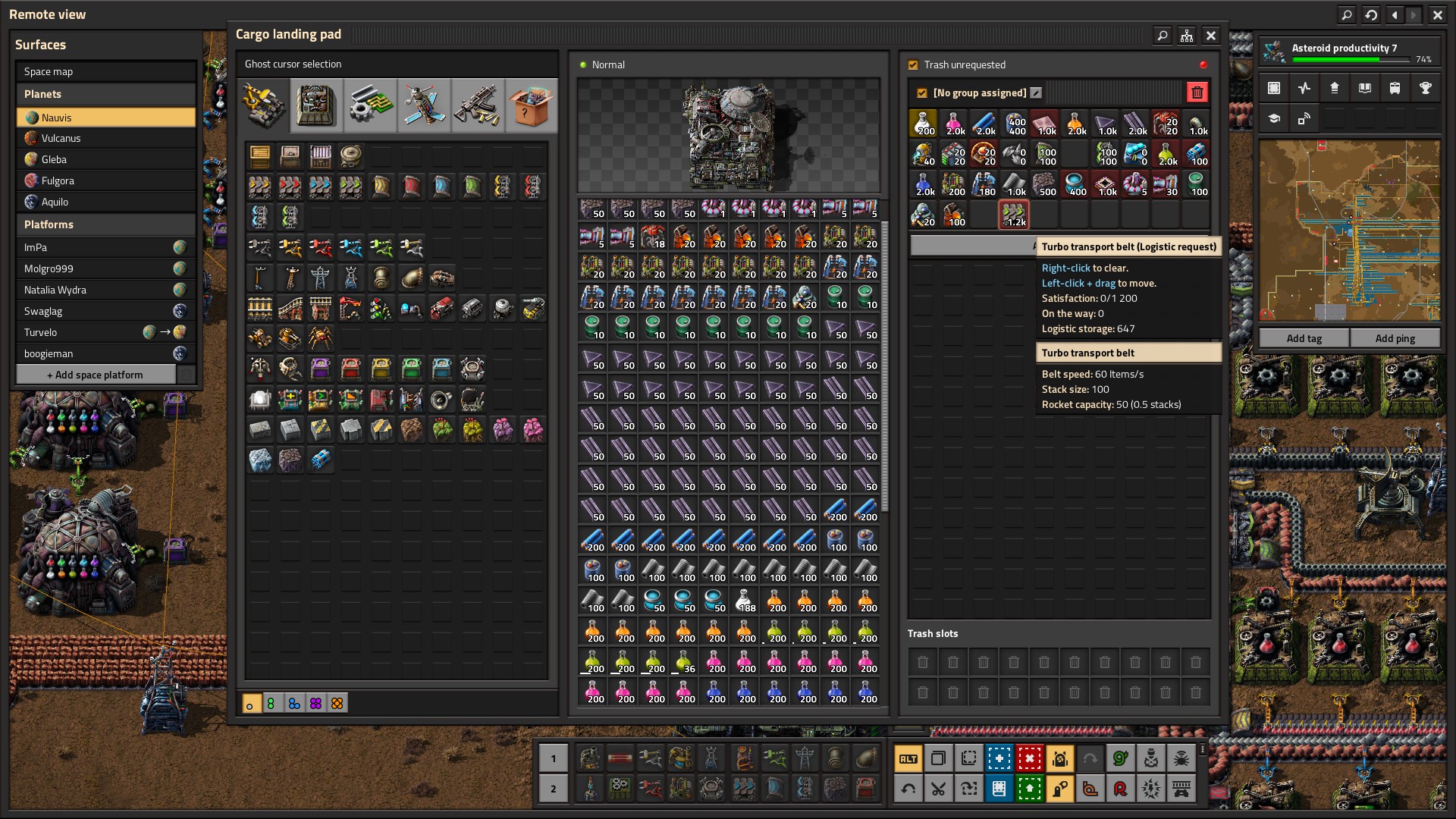Toggle ALT mode shortcut button
The width and height of the screenshot is (1456, 819).
pyautogui.click(x=908, y=758)
